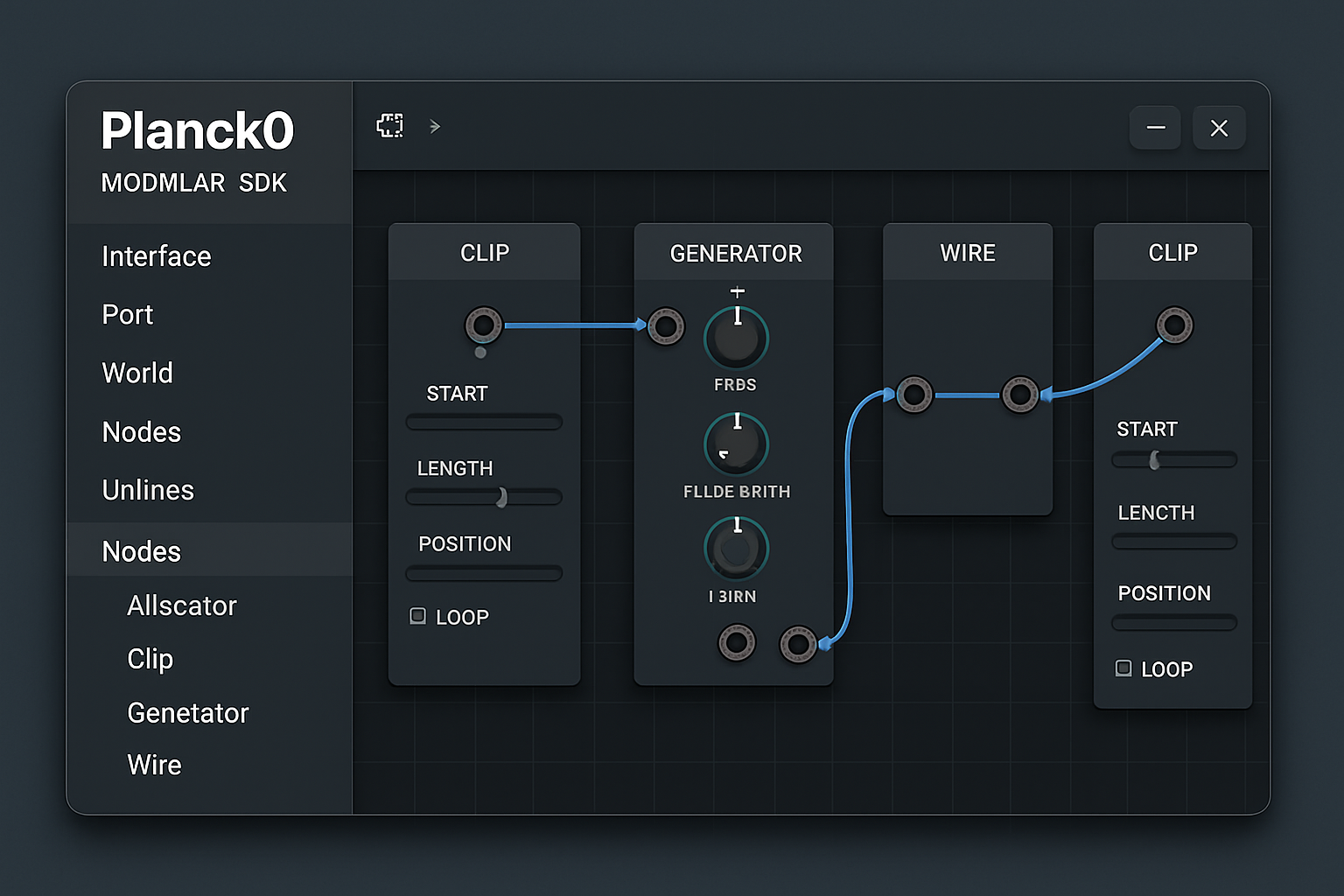This screenshot has width=1344, height=896.
Task: Click the selection icon in the top toolbar
Action: (x=389, y=125)
